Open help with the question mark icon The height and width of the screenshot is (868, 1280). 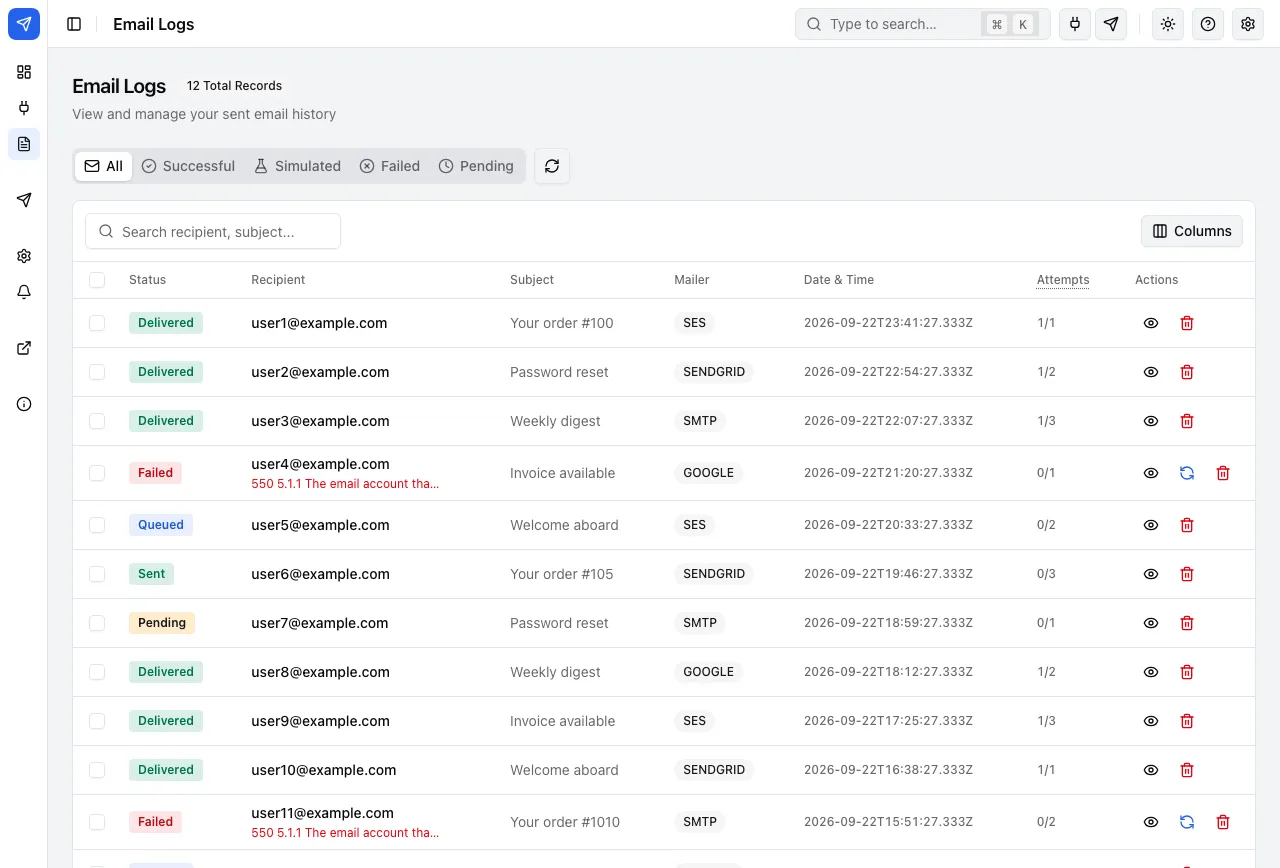pyautogui.click(x=1208, y=24)
